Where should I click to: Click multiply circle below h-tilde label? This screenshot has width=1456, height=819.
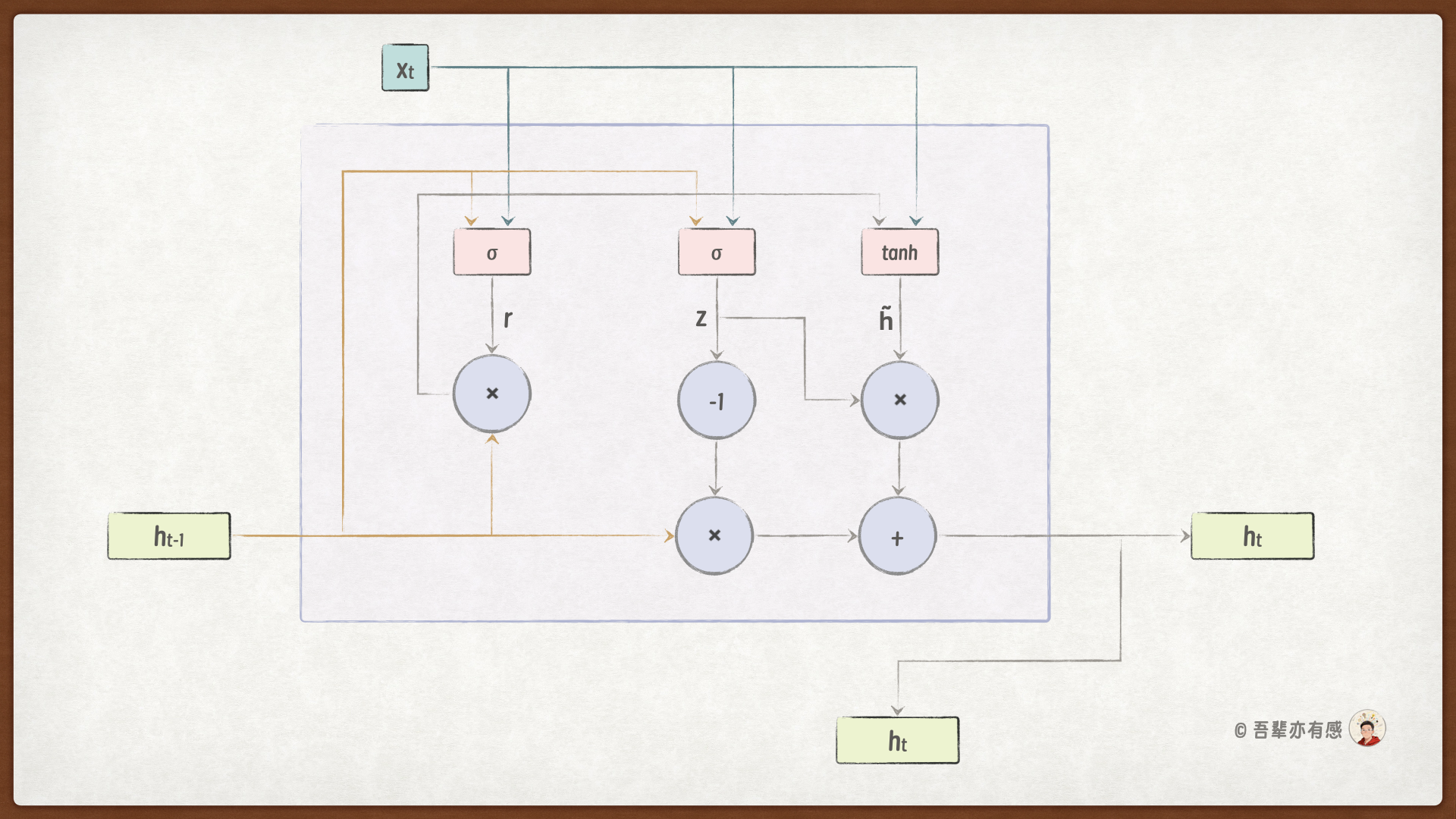[899, 400]
